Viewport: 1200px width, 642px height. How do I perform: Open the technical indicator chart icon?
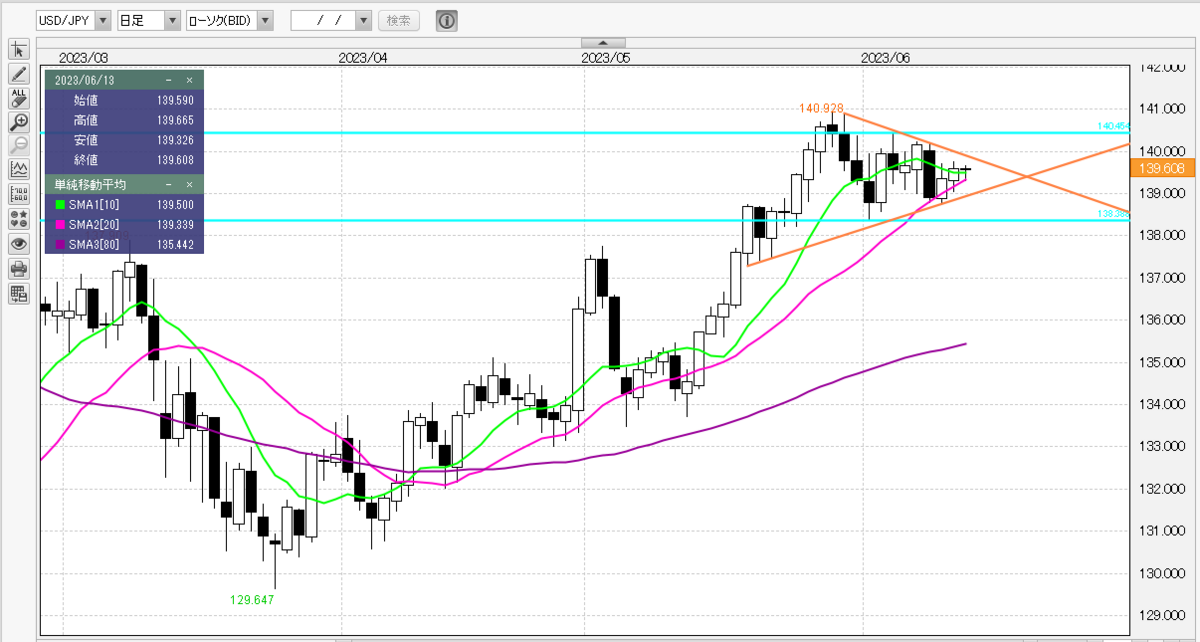click(18, 170)
